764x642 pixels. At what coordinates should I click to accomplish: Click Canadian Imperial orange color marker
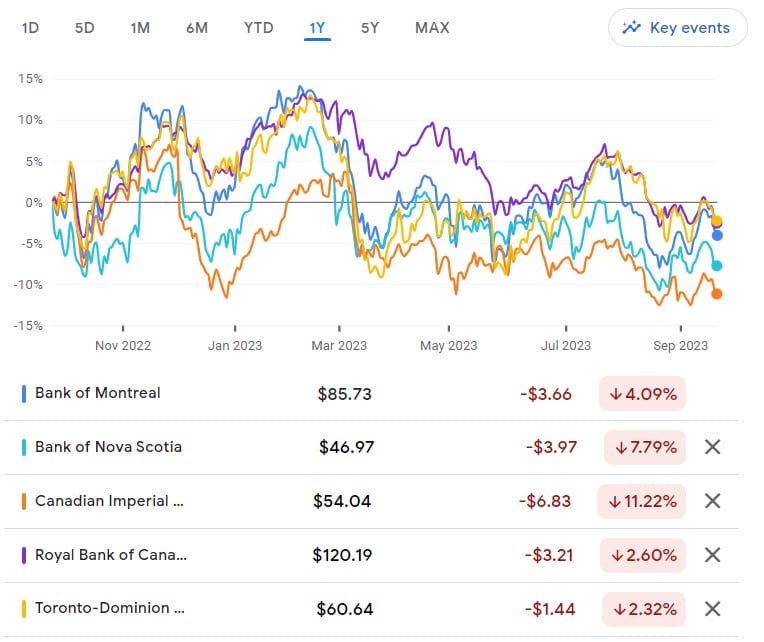(24, 501)
